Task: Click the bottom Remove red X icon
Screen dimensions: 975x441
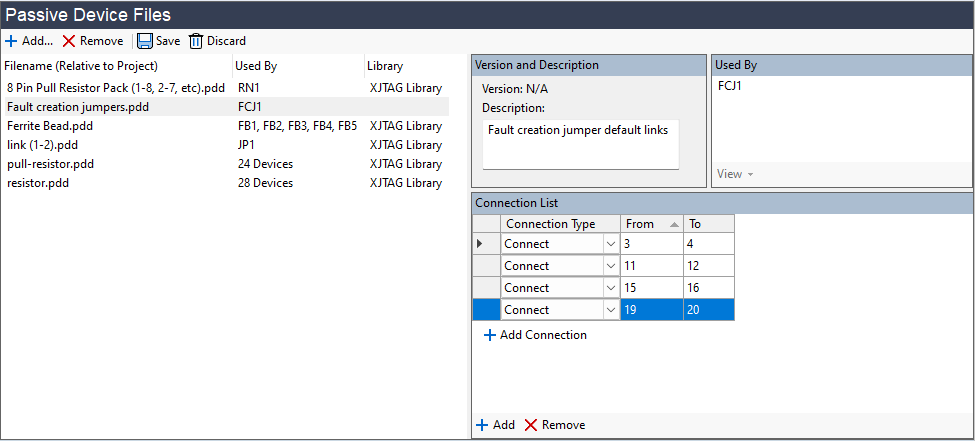Action: point(531,425)
